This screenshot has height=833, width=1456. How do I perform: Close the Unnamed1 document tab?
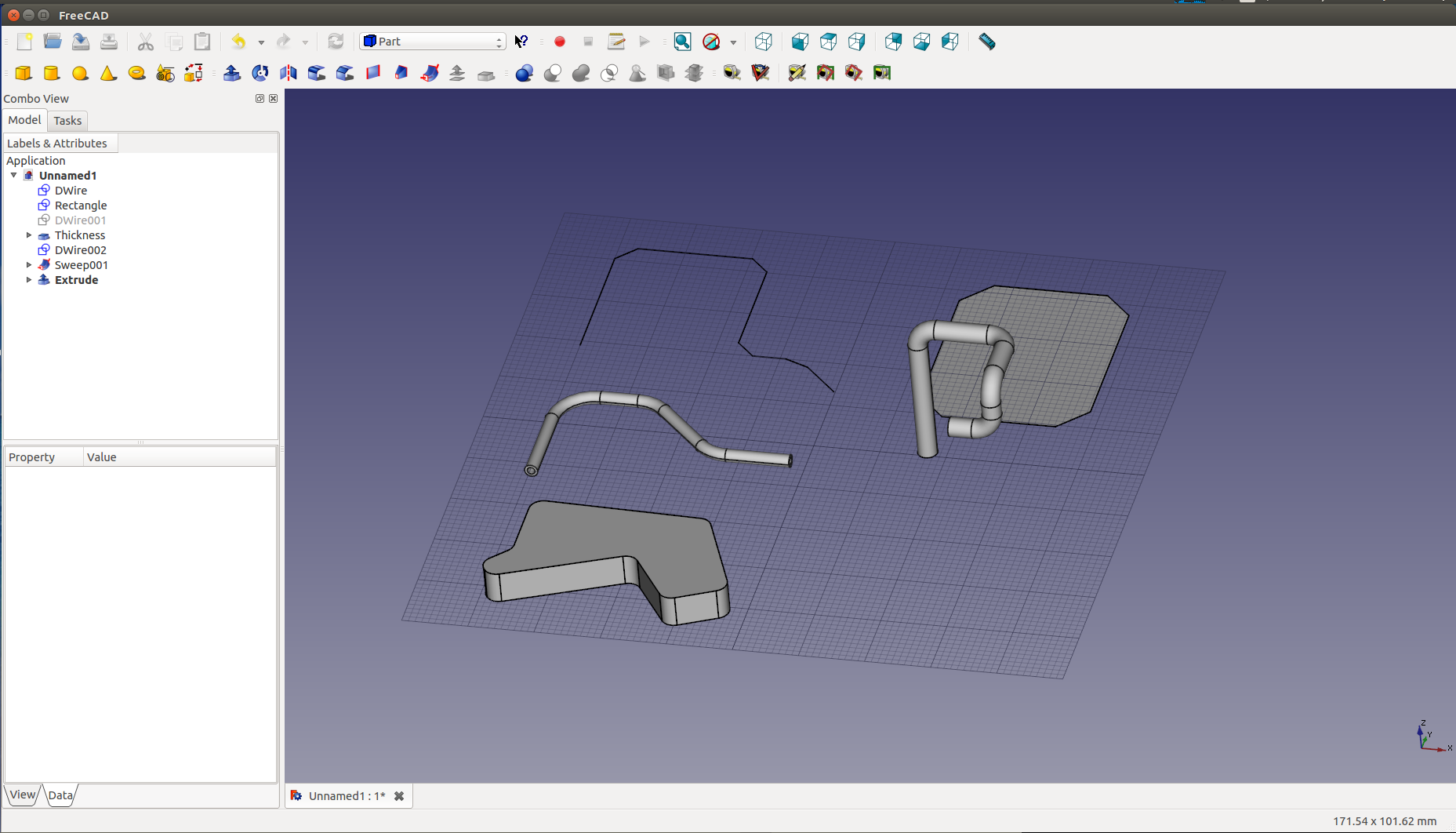(x=399, y=796)
